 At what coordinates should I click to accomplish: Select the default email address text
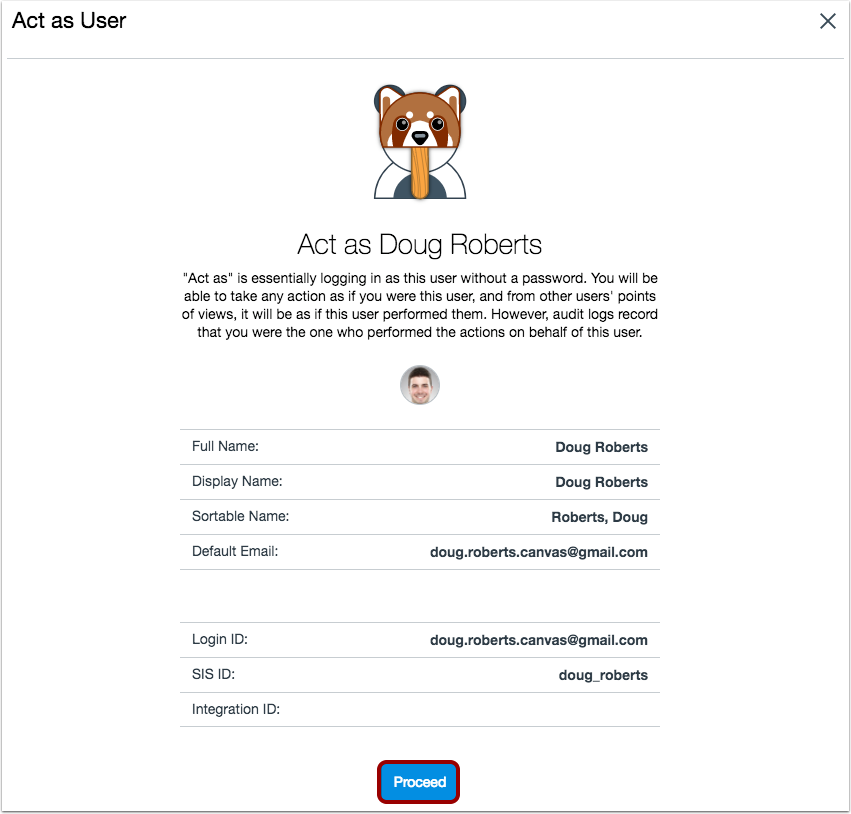539,551
